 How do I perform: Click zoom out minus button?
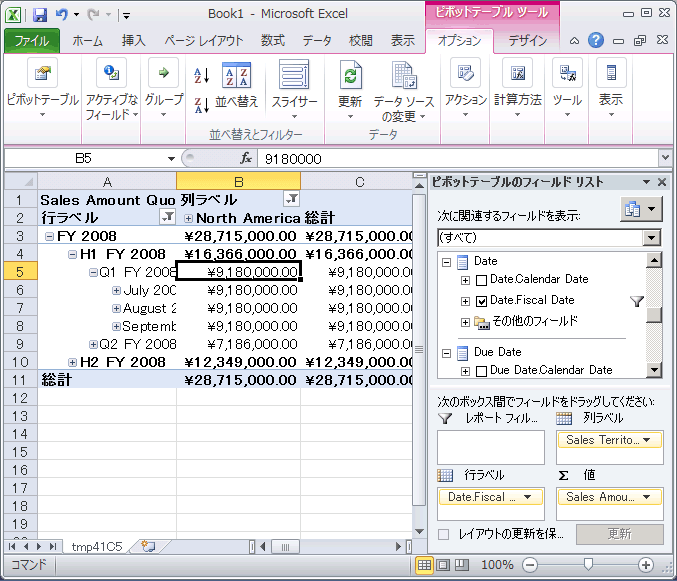coord(530,565)
